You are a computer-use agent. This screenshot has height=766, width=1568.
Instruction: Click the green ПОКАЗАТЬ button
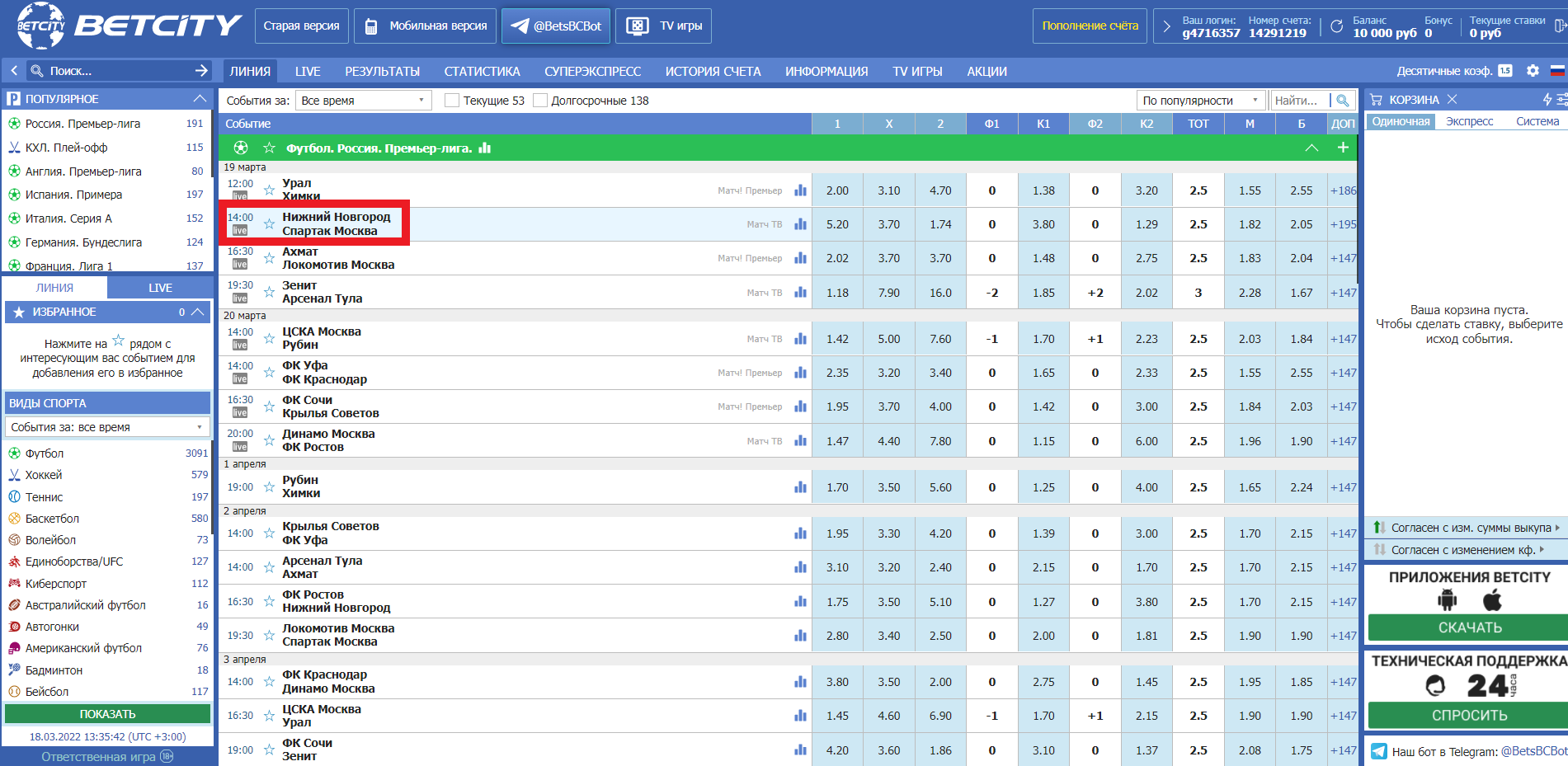[x=107, y=714]
